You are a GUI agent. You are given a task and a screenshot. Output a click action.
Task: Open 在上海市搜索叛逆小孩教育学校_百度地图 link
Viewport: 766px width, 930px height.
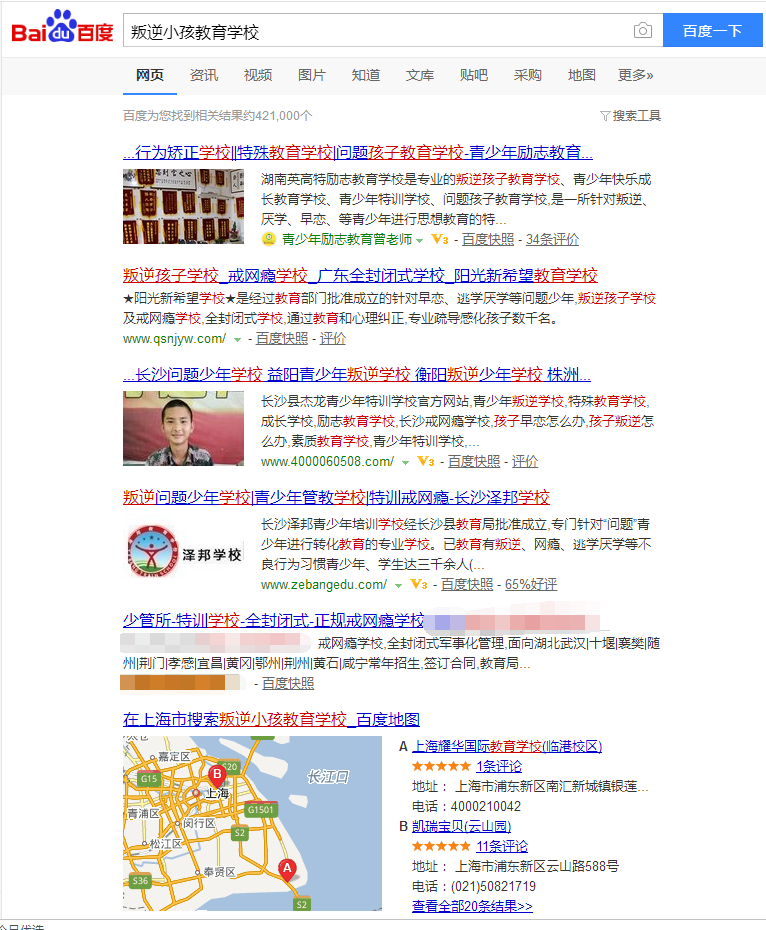coord(271,719)
